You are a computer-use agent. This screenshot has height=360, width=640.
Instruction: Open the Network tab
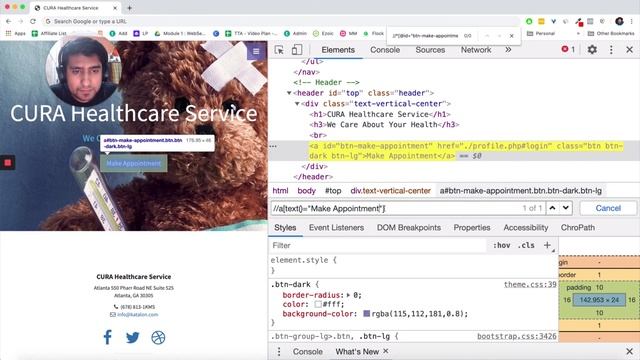click(476, 50)
